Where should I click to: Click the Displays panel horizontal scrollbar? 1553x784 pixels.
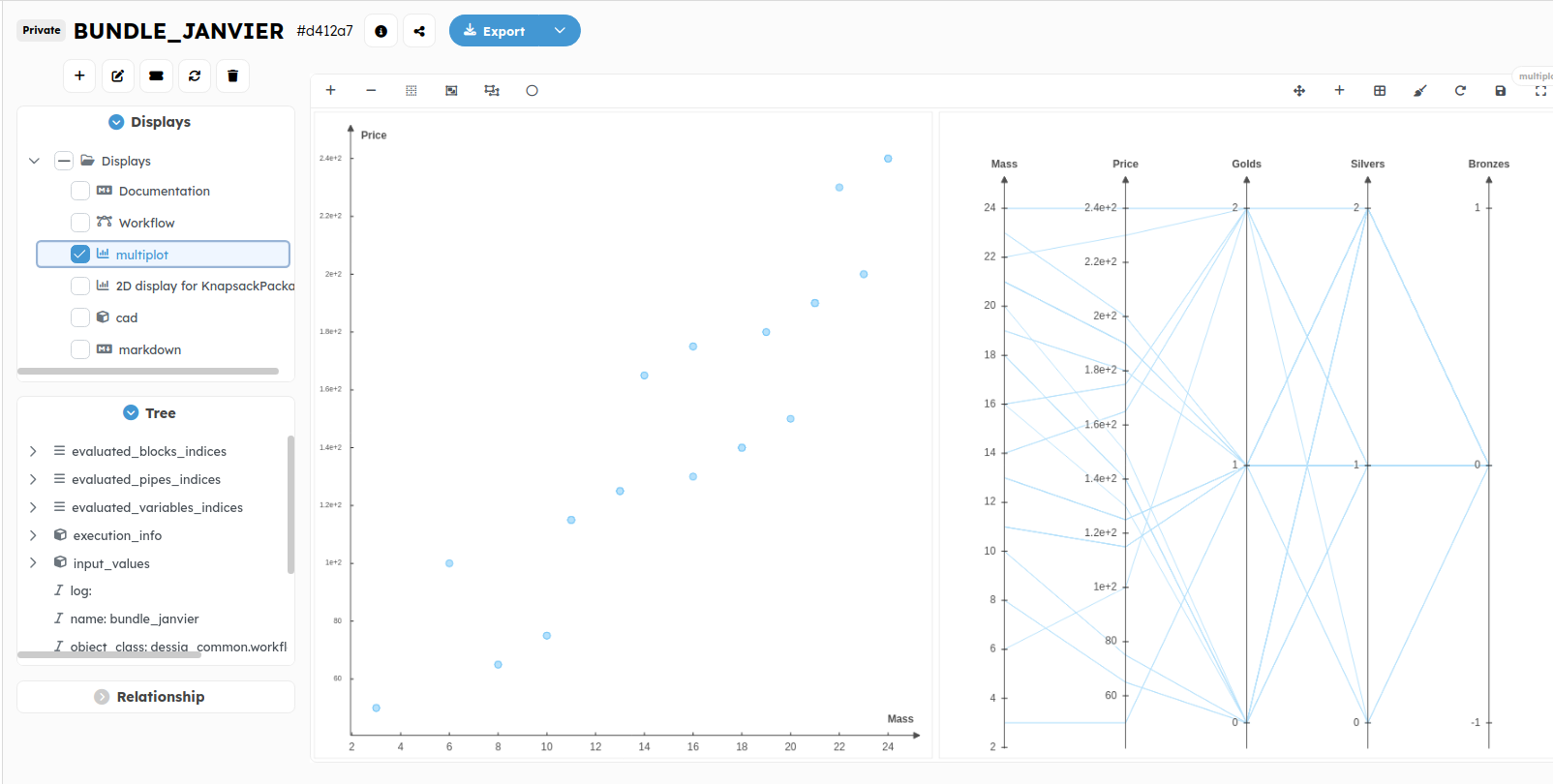pos(148,371)
